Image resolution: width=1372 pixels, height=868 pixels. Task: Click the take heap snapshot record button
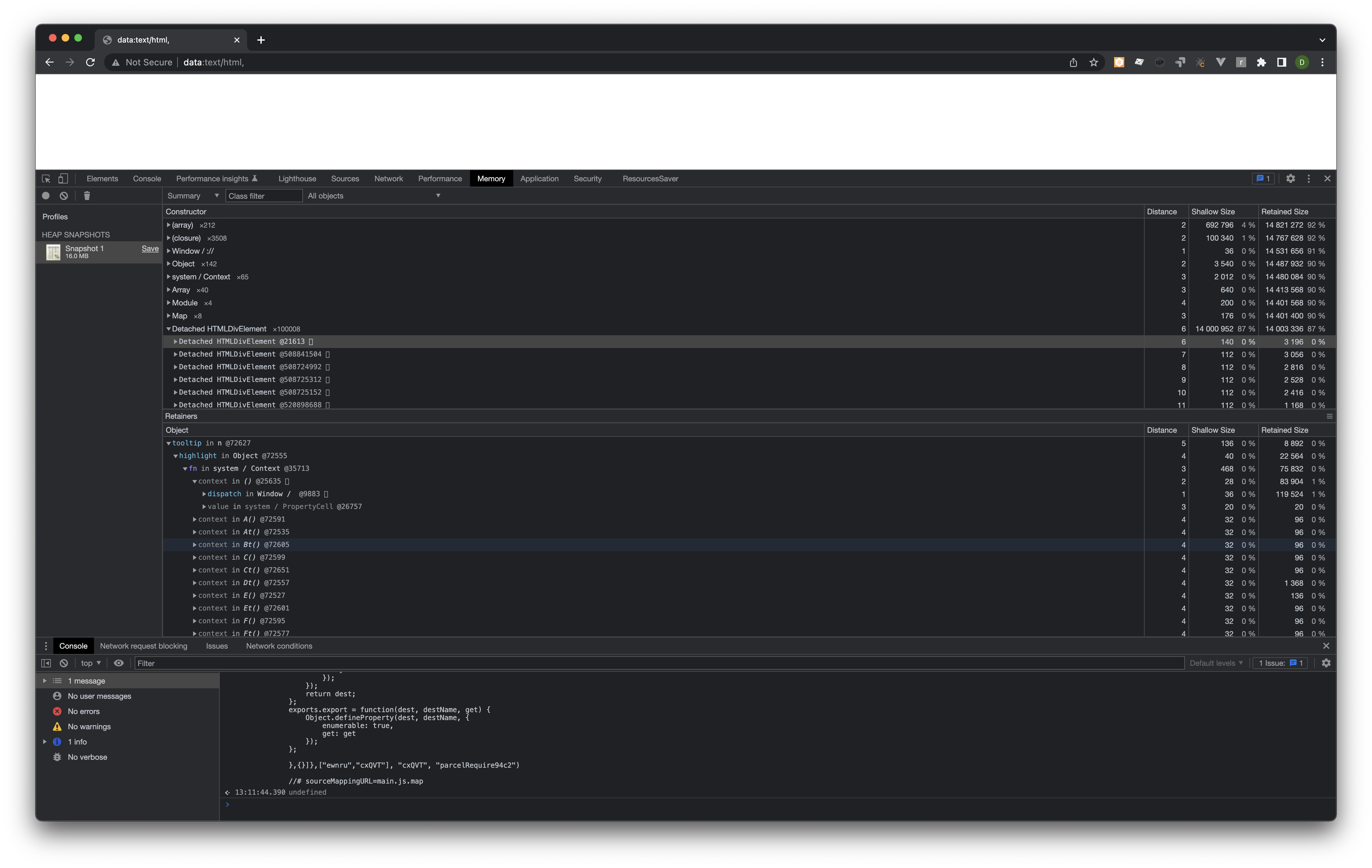click(x=46, y=195)
